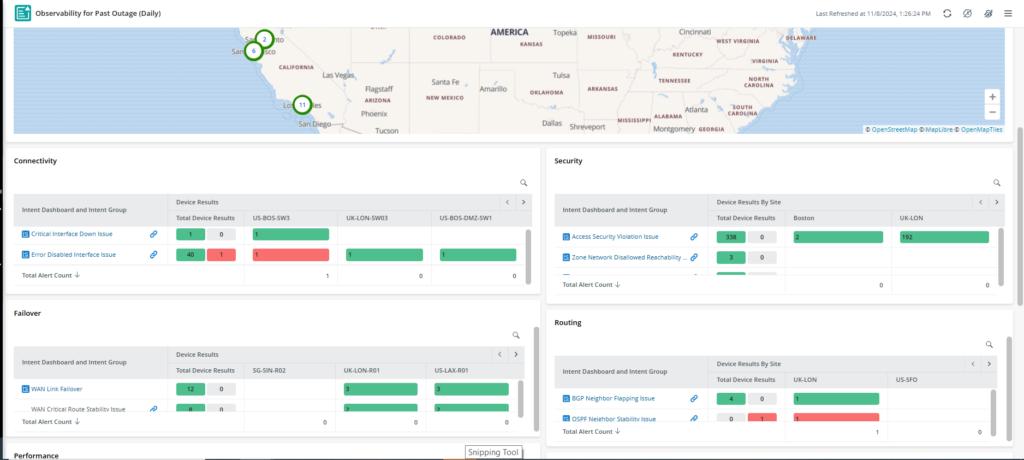Click link icon beside Access Security Violation Issue
Screen dimensions: 1024x460
coord(694,237)
